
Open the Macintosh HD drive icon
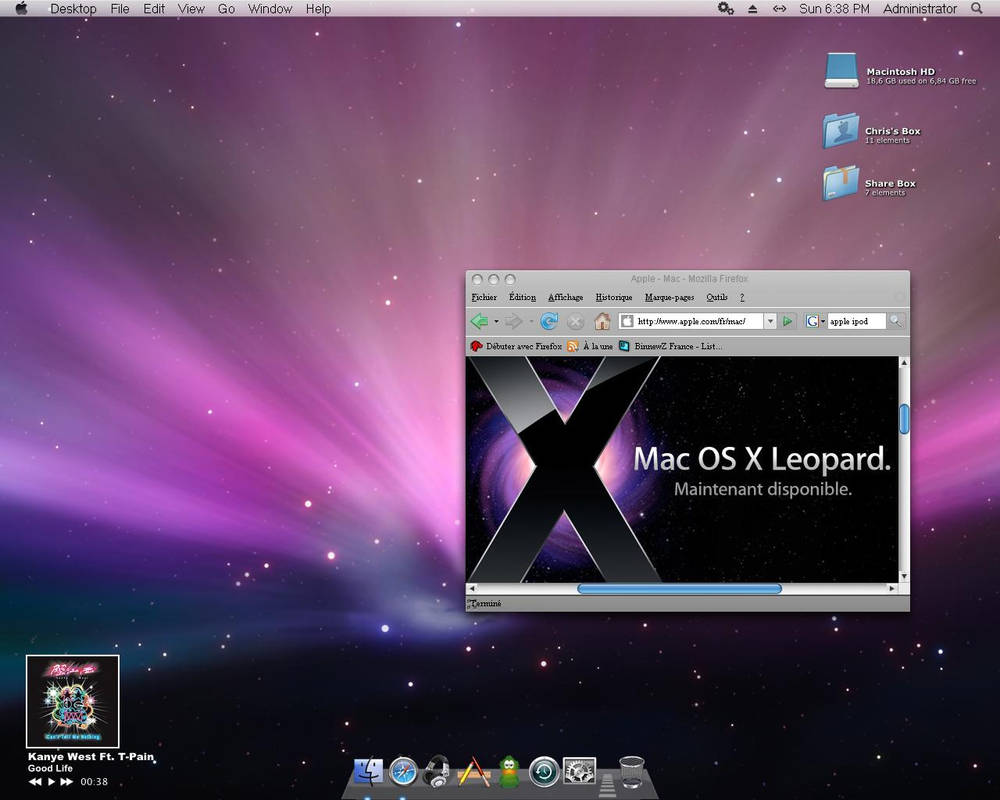841,71
